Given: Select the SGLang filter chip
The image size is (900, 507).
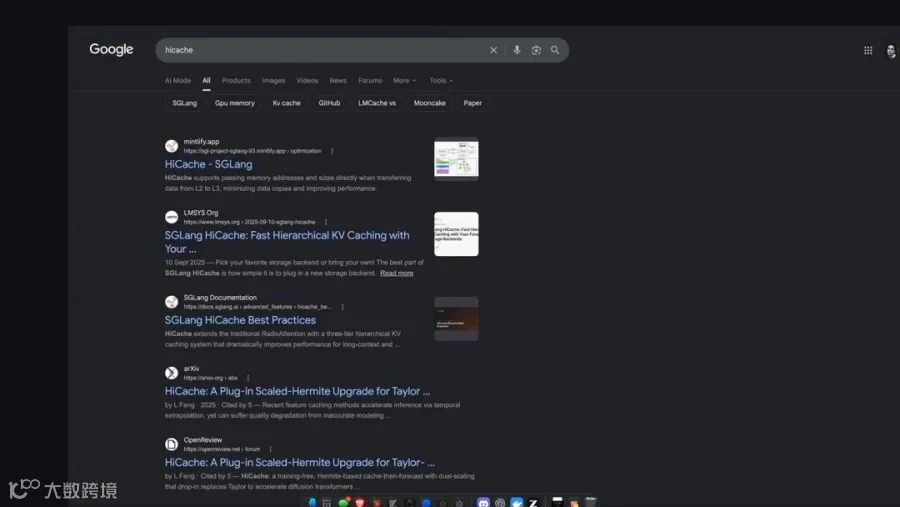Looking at the screenshot, I should point(184,103).
